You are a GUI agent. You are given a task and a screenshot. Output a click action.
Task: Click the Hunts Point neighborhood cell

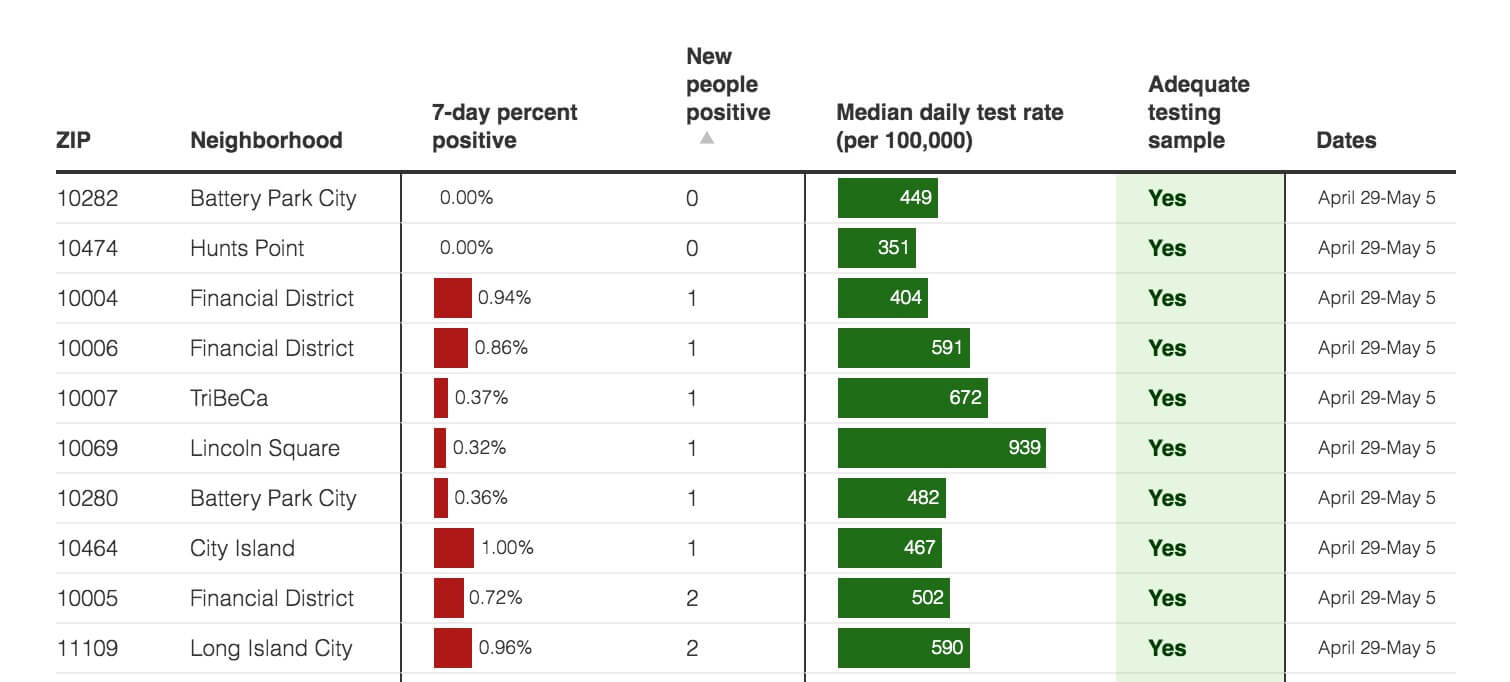pyautogui.click(x=247, y=248)
